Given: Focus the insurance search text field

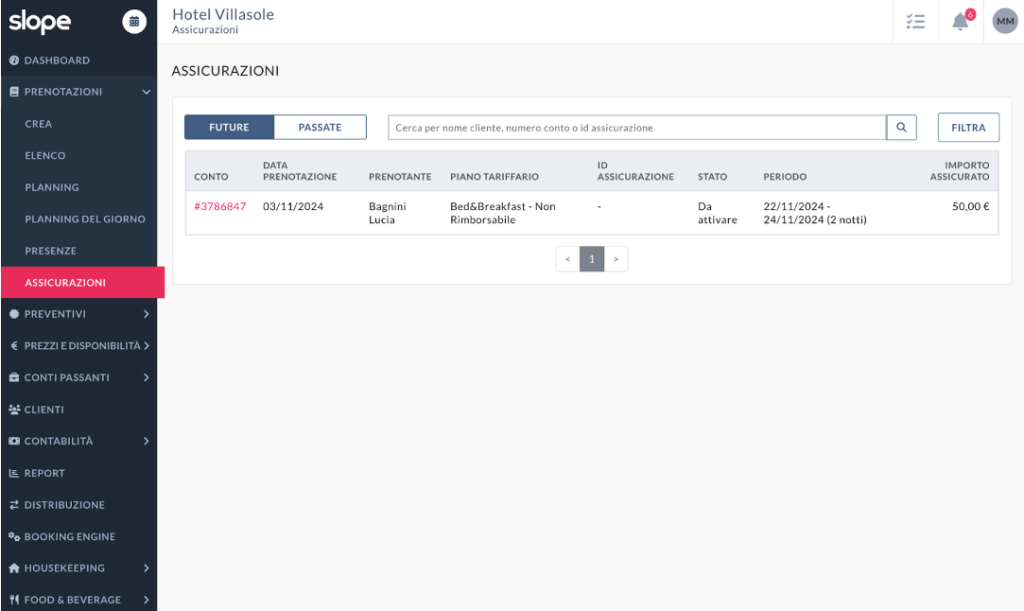Looking at the screenshot, I should [637, 127].
